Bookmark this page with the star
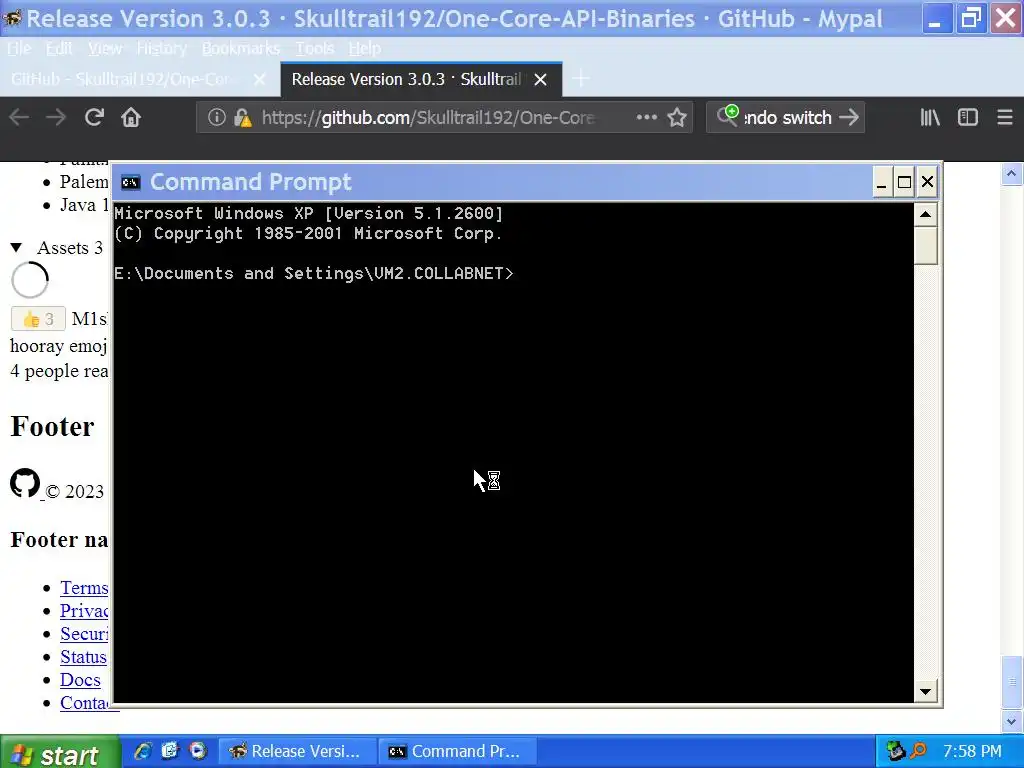Viewport: 1024px width, 768px height. pos(677,118)
